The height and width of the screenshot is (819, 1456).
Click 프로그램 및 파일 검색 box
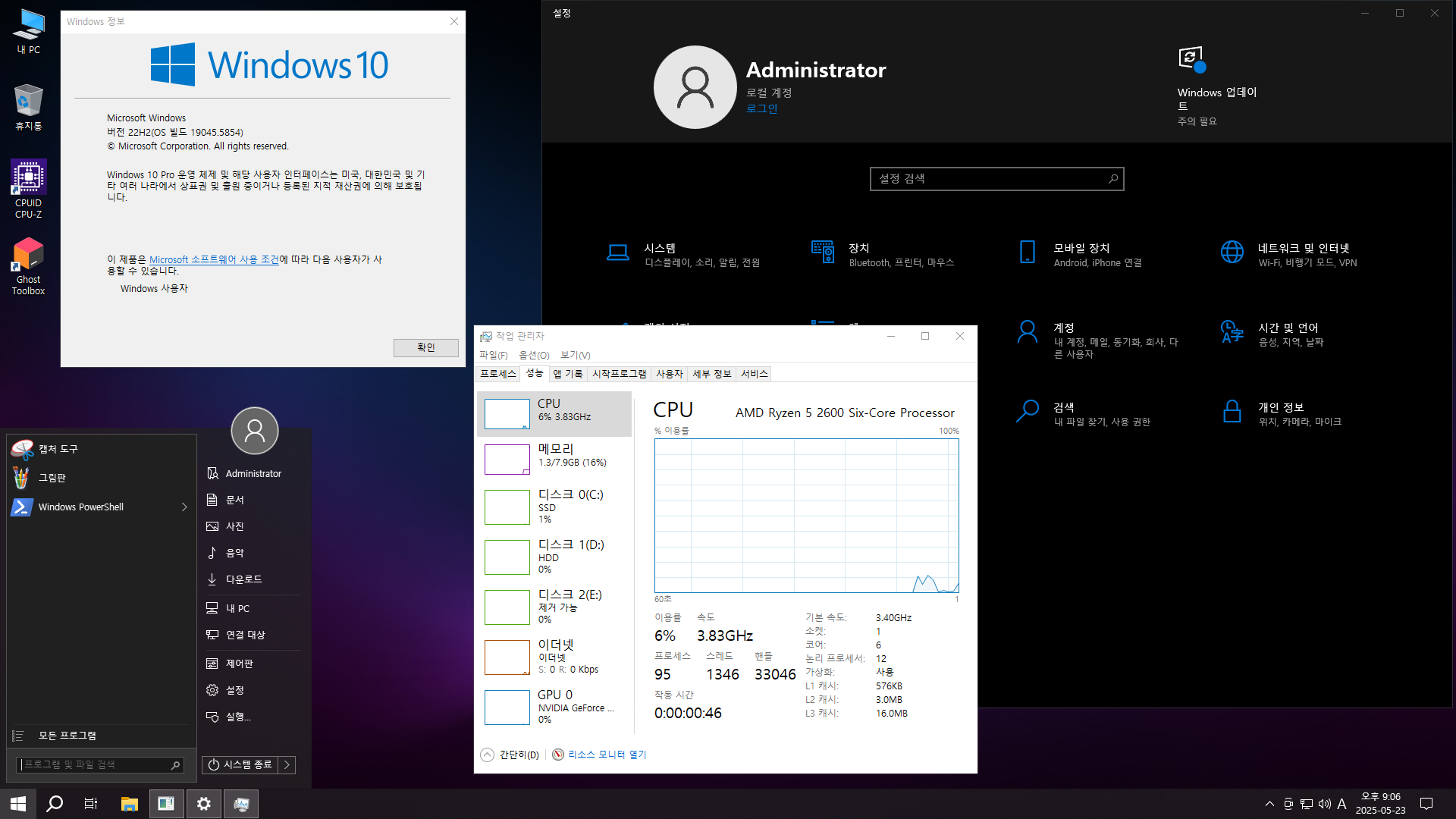tap(99, 764)
